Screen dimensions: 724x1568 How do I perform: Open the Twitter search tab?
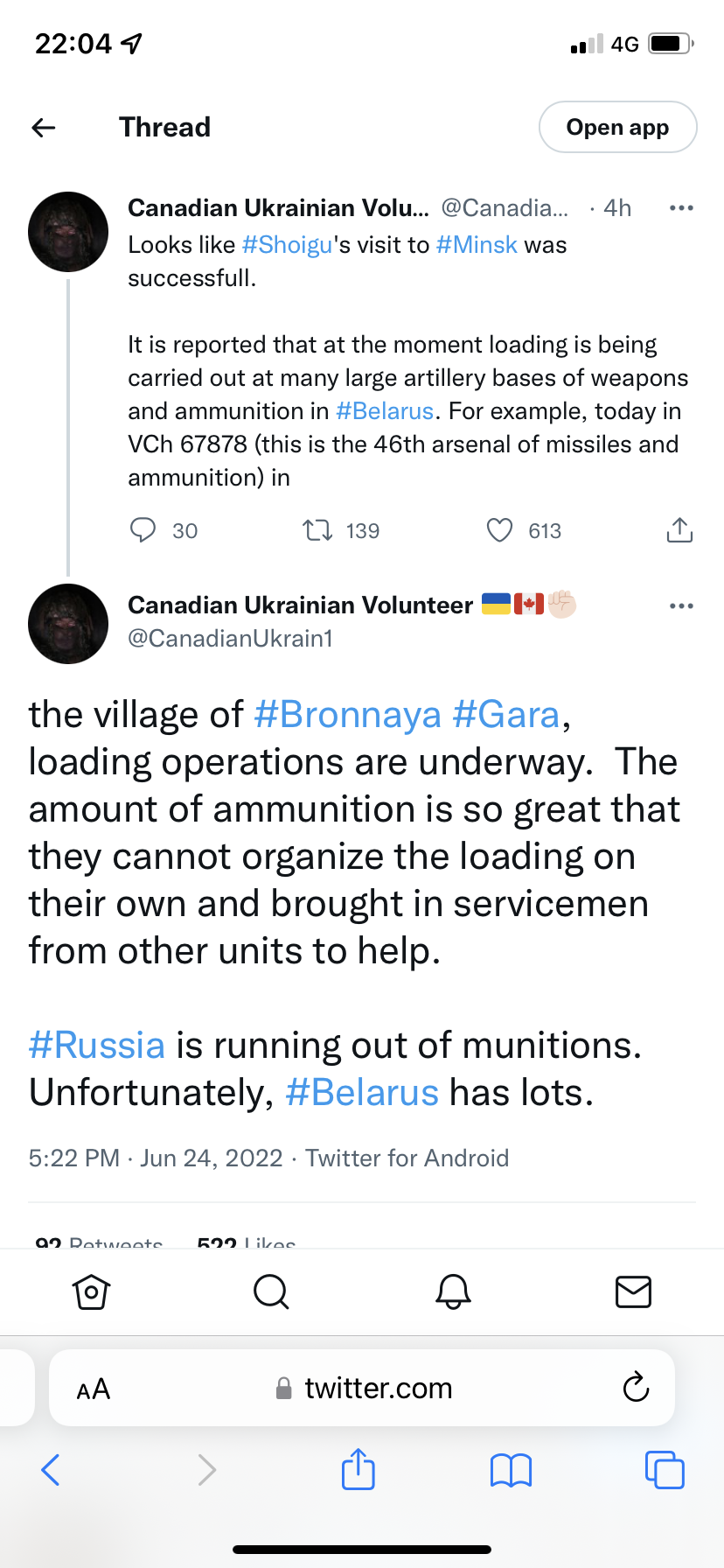click(x=271, y=1291)
